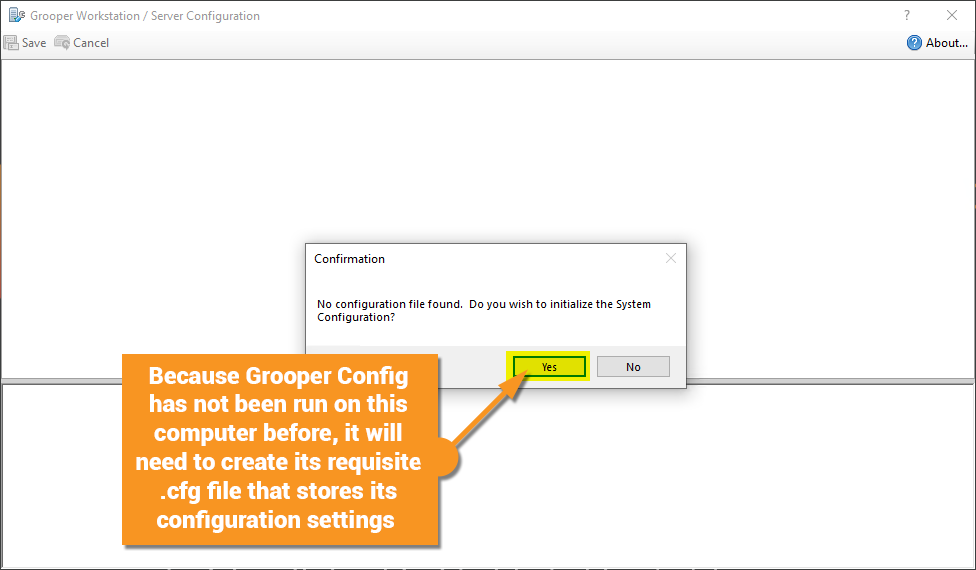The width and height of the screenshot is (976, 570).
Task: Close the Confirmation dialog with X
Action: pos(670,258)
